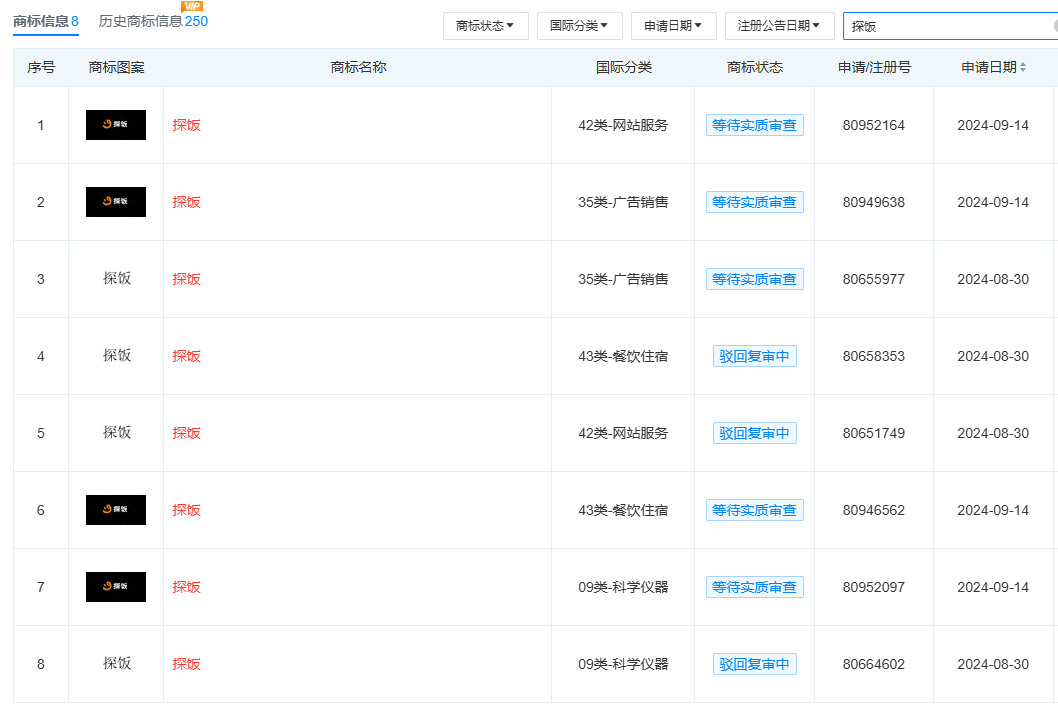Open the 探饭 name link in row 6
The image size is (1058, 706).
coord(186,510)
